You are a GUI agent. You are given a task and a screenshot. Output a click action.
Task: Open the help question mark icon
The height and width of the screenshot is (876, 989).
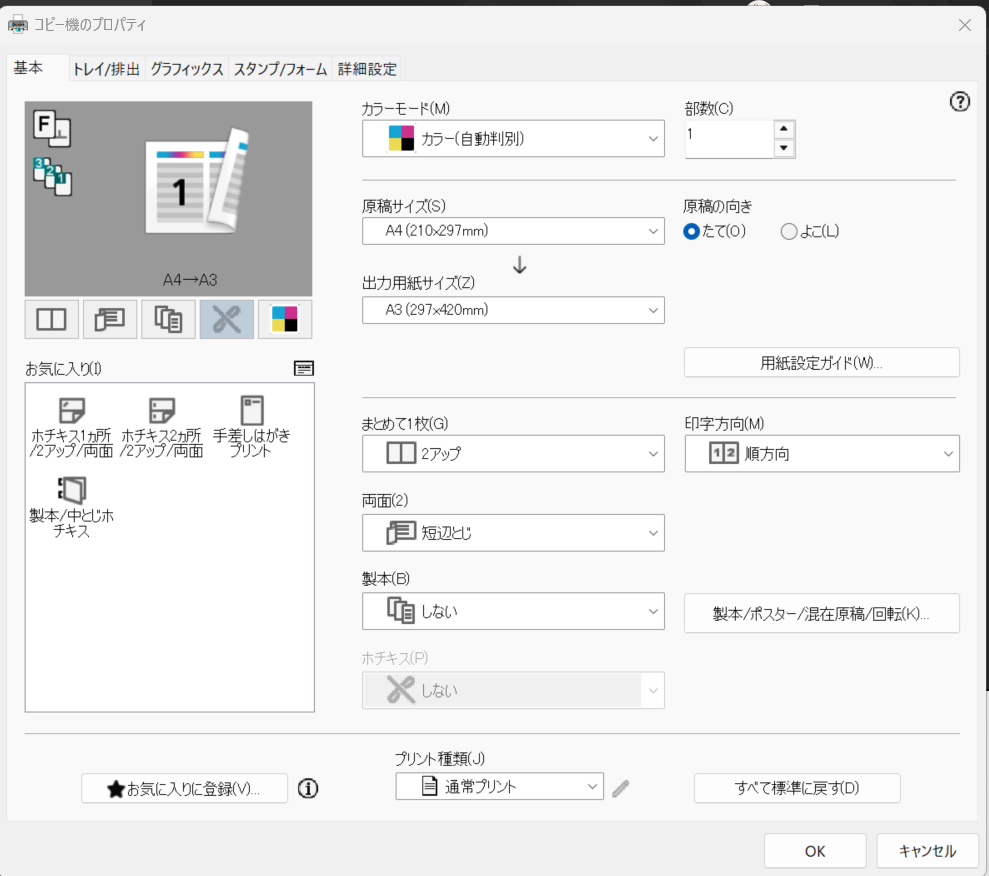pyautogui.click(x=959, y=101)
